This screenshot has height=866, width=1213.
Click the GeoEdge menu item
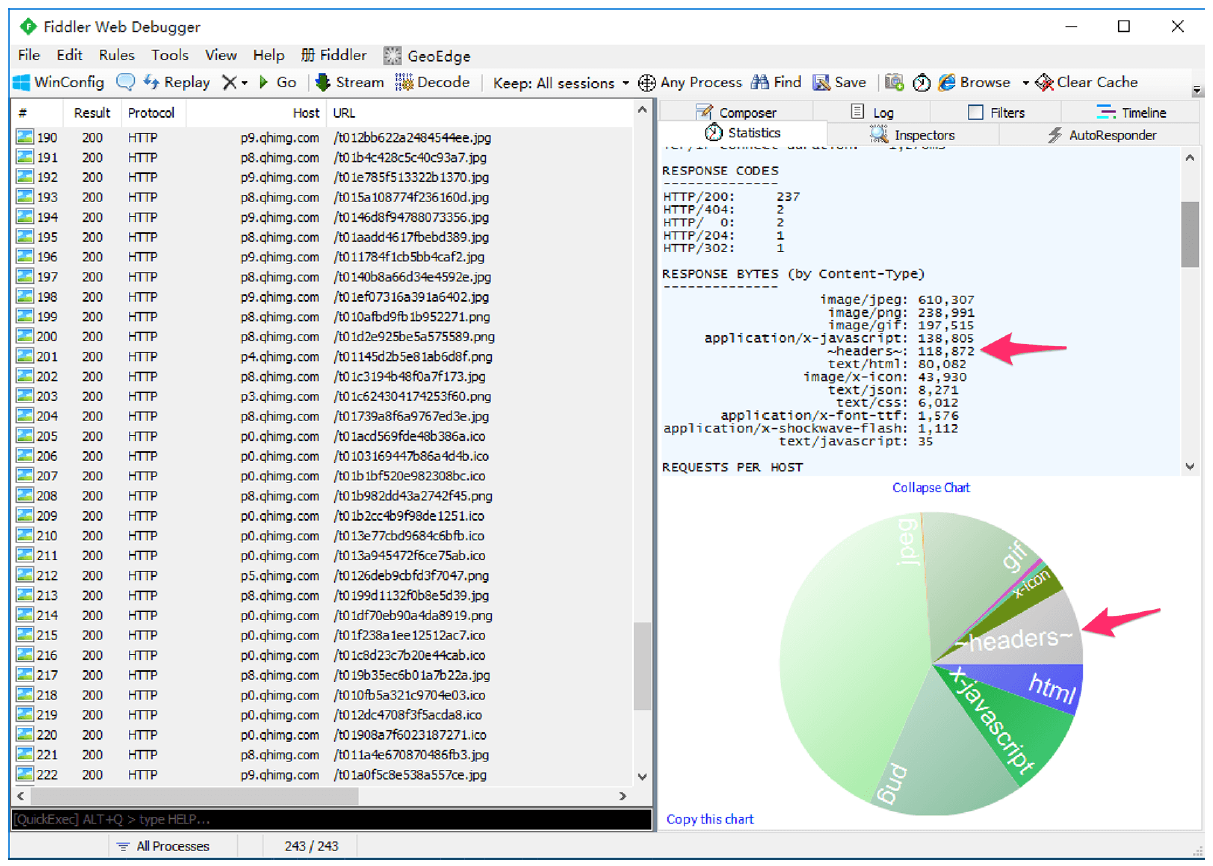click(x=427, y=56)
